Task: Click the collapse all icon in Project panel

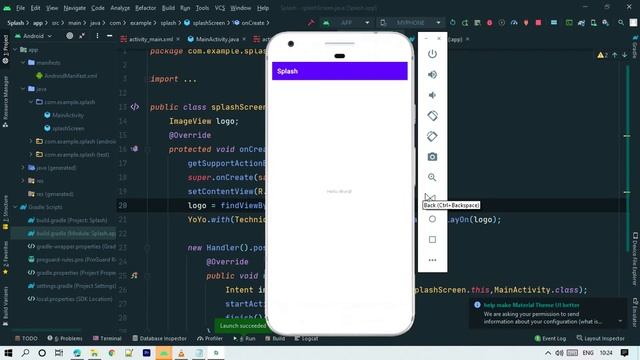Action: pos(82,36)
